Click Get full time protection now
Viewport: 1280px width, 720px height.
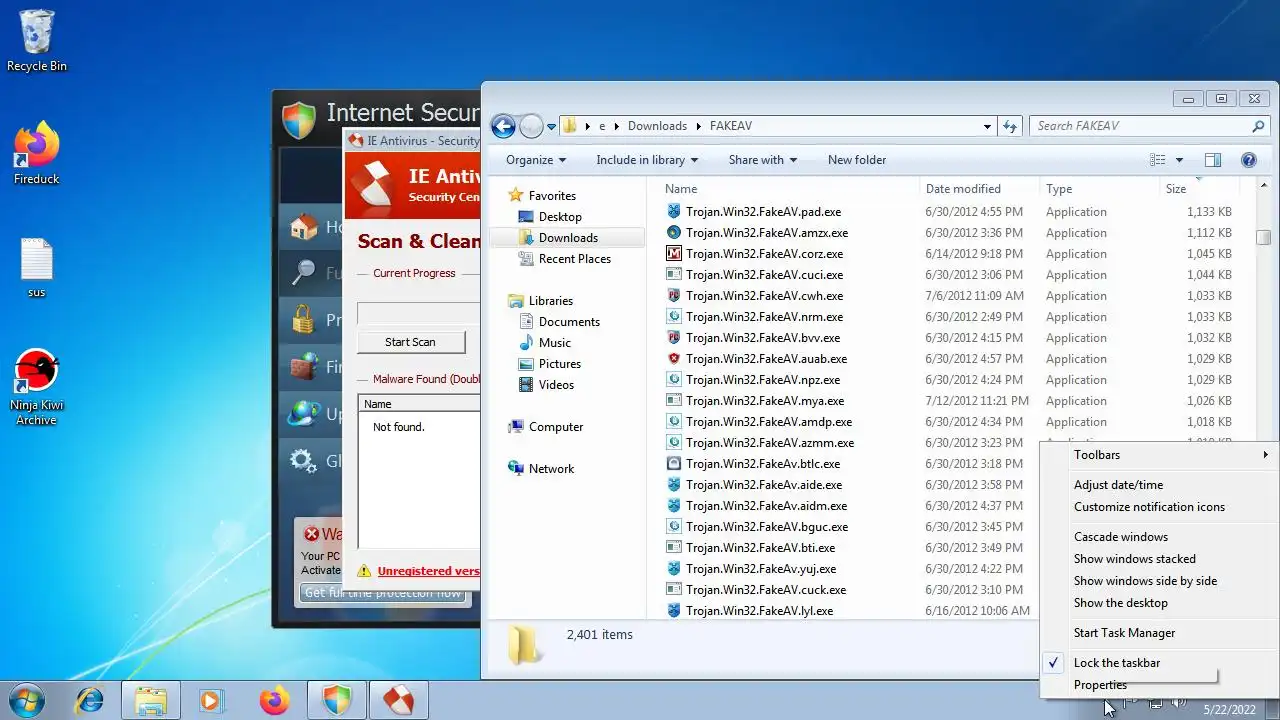click(x=383, y=593)
